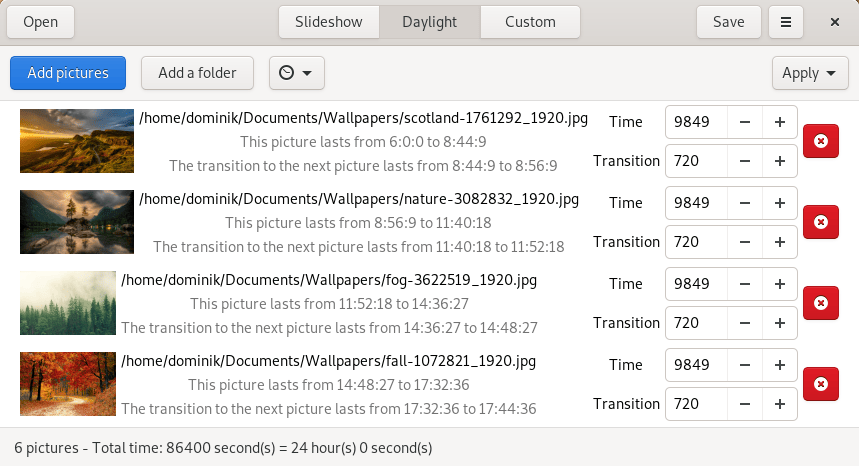Increase Transition for the nature picture
859x466 pixels.
coord(779,242)
